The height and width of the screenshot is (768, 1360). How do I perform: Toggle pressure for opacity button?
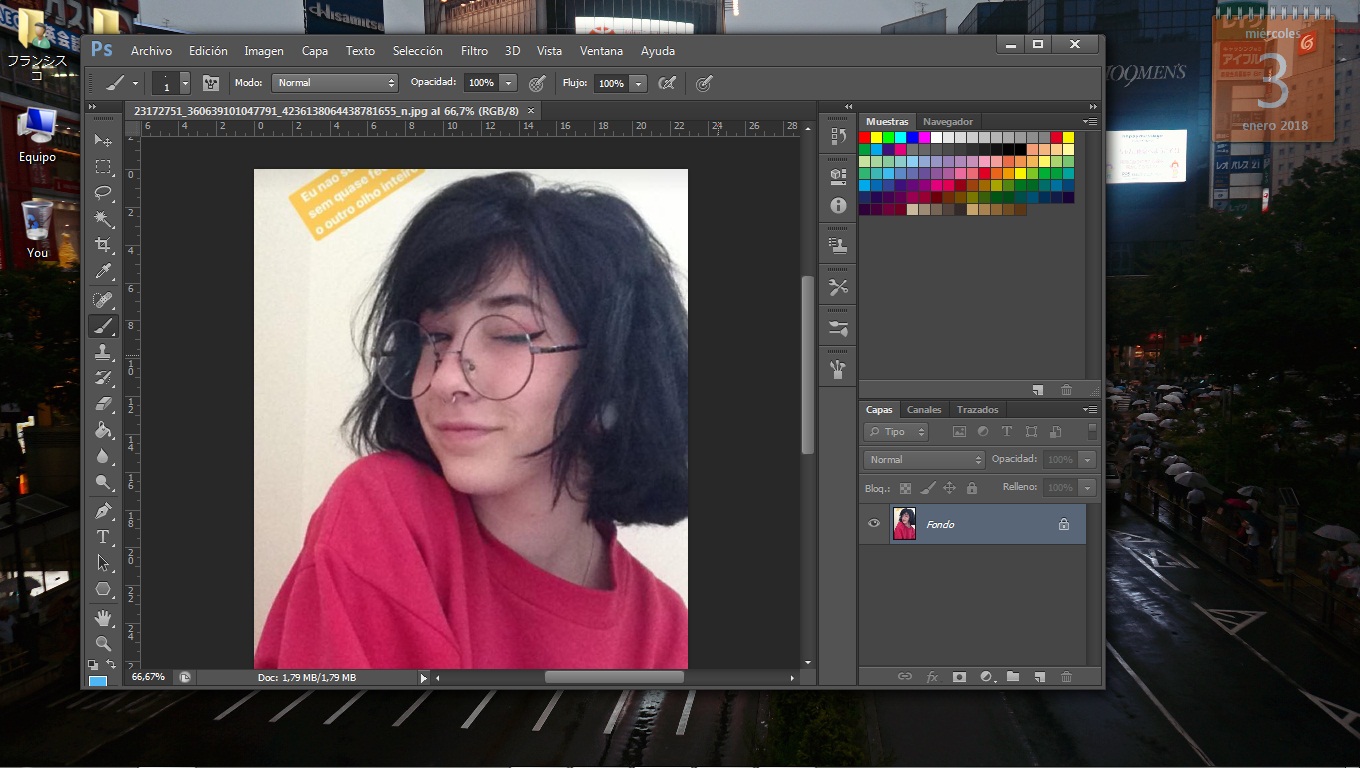pos(537,83)
